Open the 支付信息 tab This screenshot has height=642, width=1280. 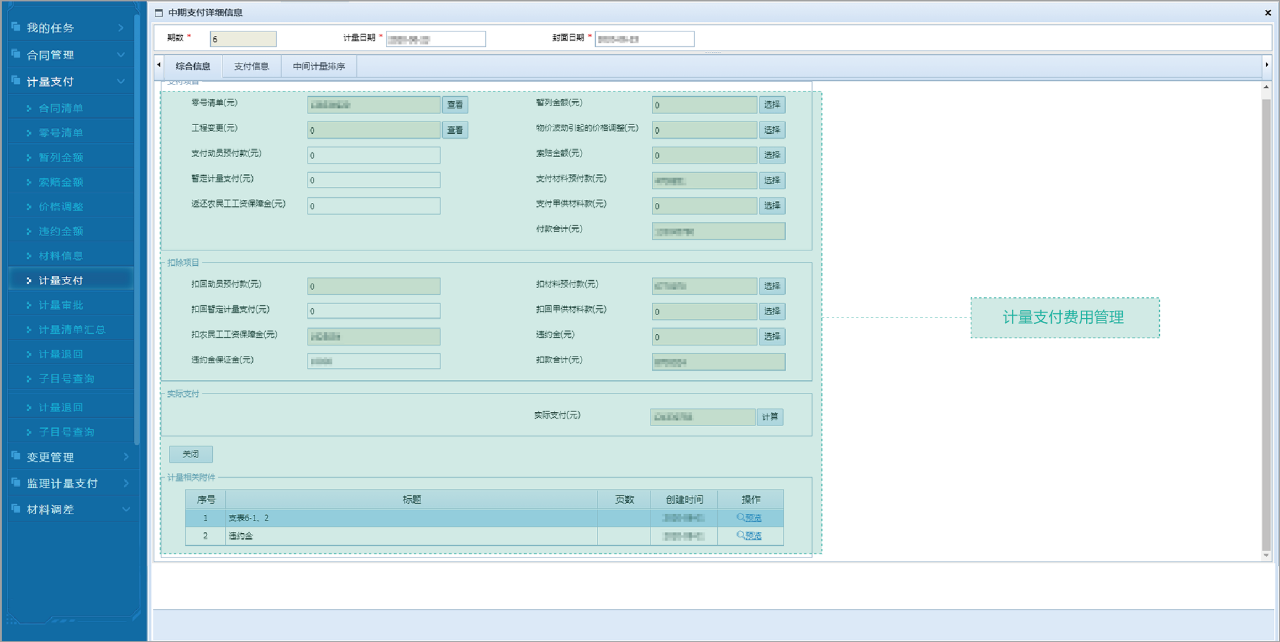[x=251, y=67]
